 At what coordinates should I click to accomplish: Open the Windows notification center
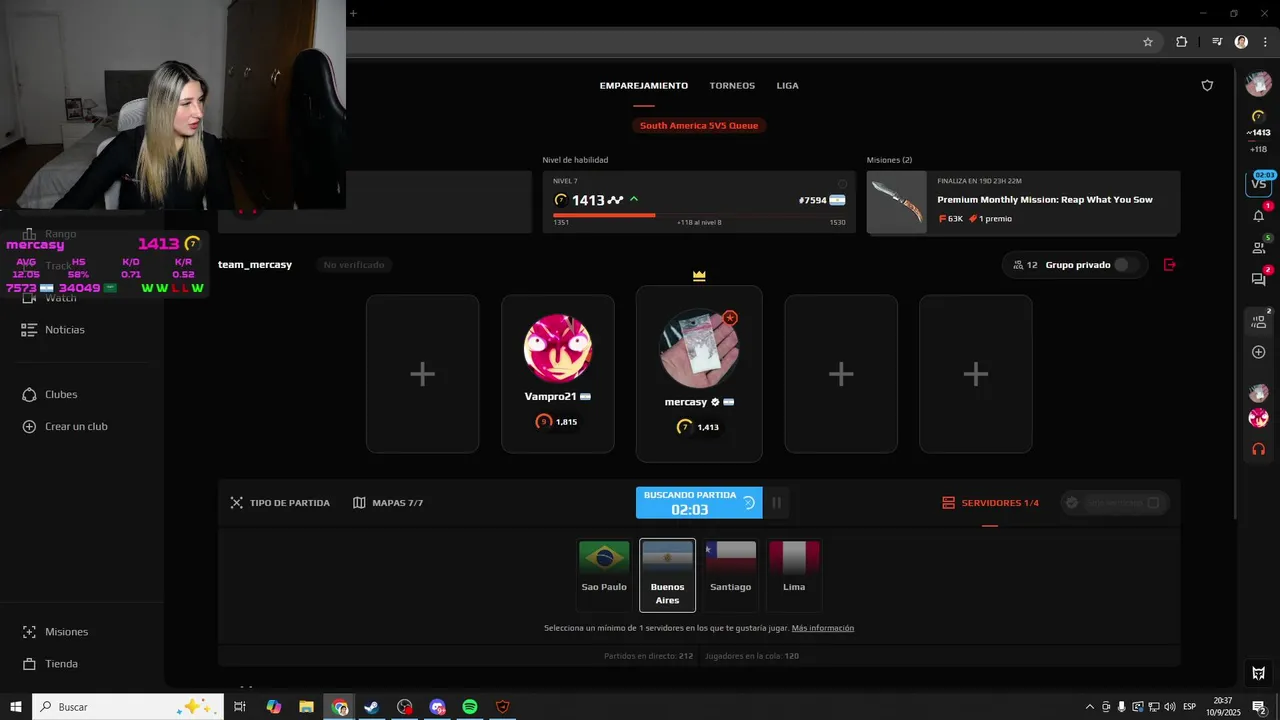1259,707
